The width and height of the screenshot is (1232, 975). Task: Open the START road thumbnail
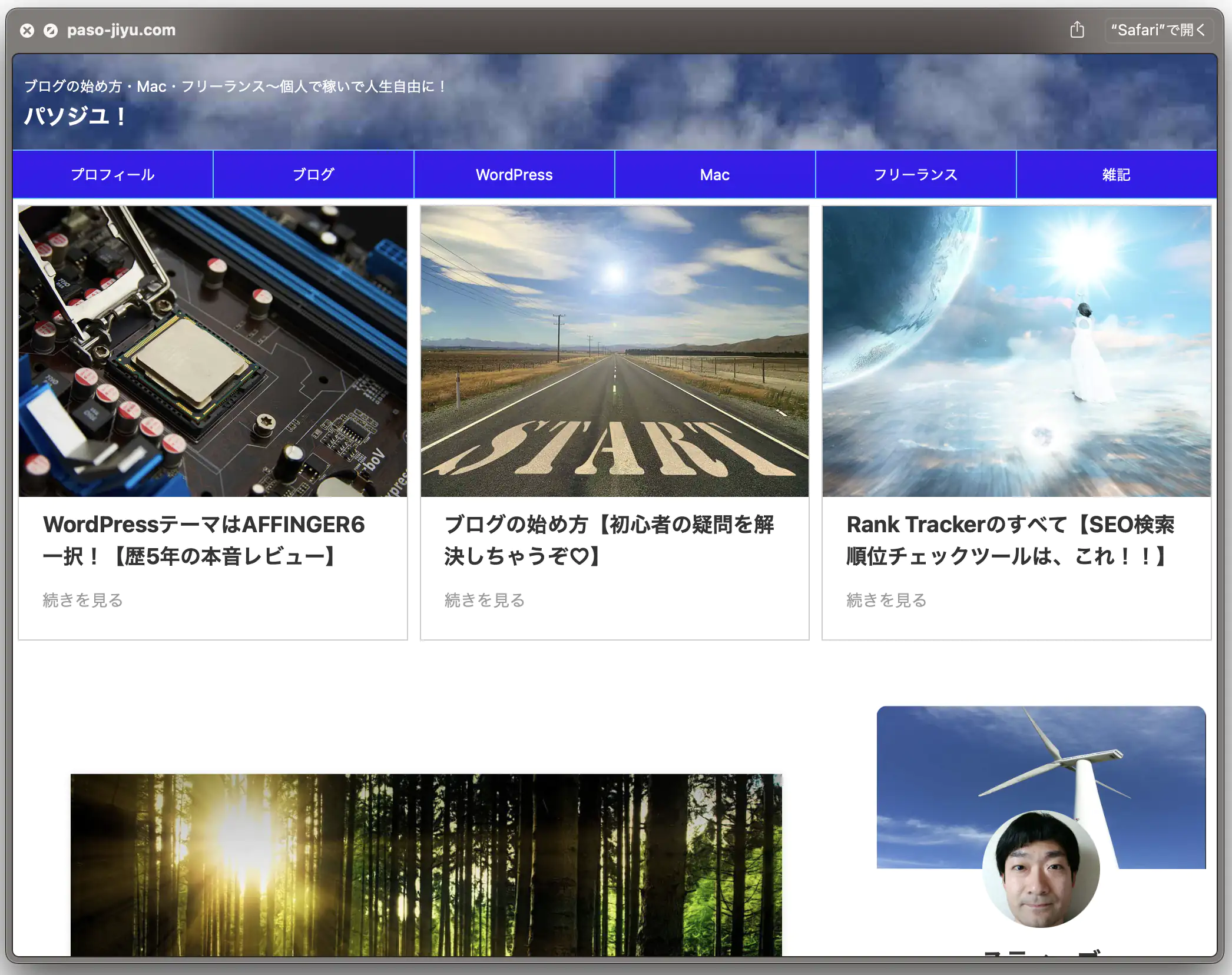[614, 351]
